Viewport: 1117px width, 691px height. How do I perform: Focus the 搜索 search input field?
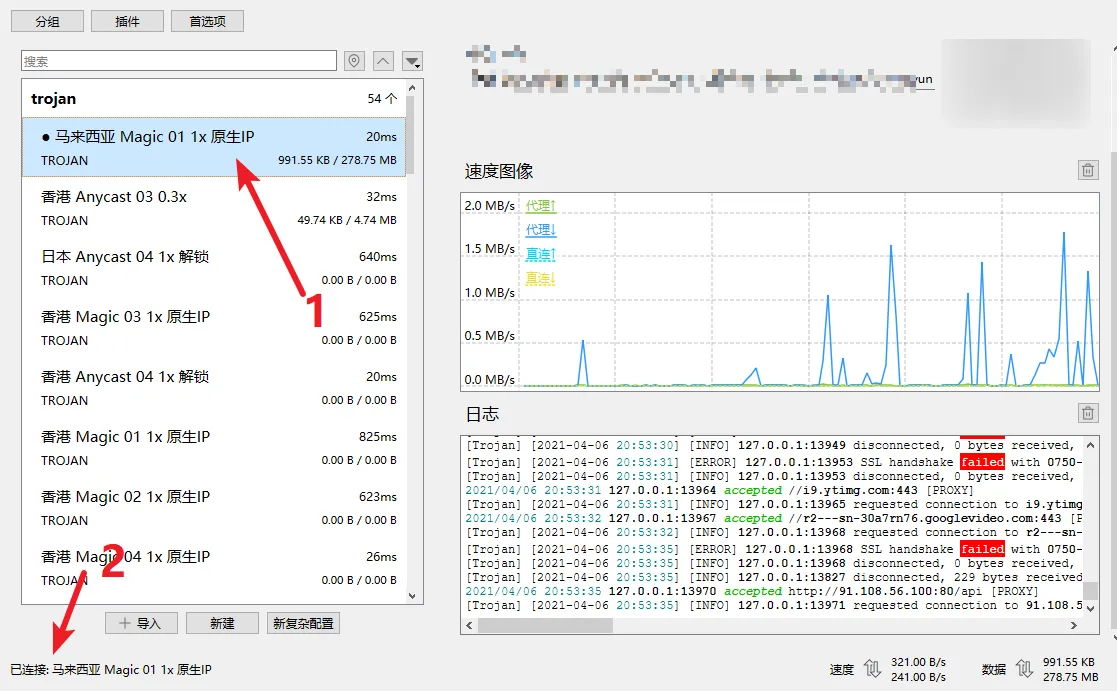click(x=179, y=62)
